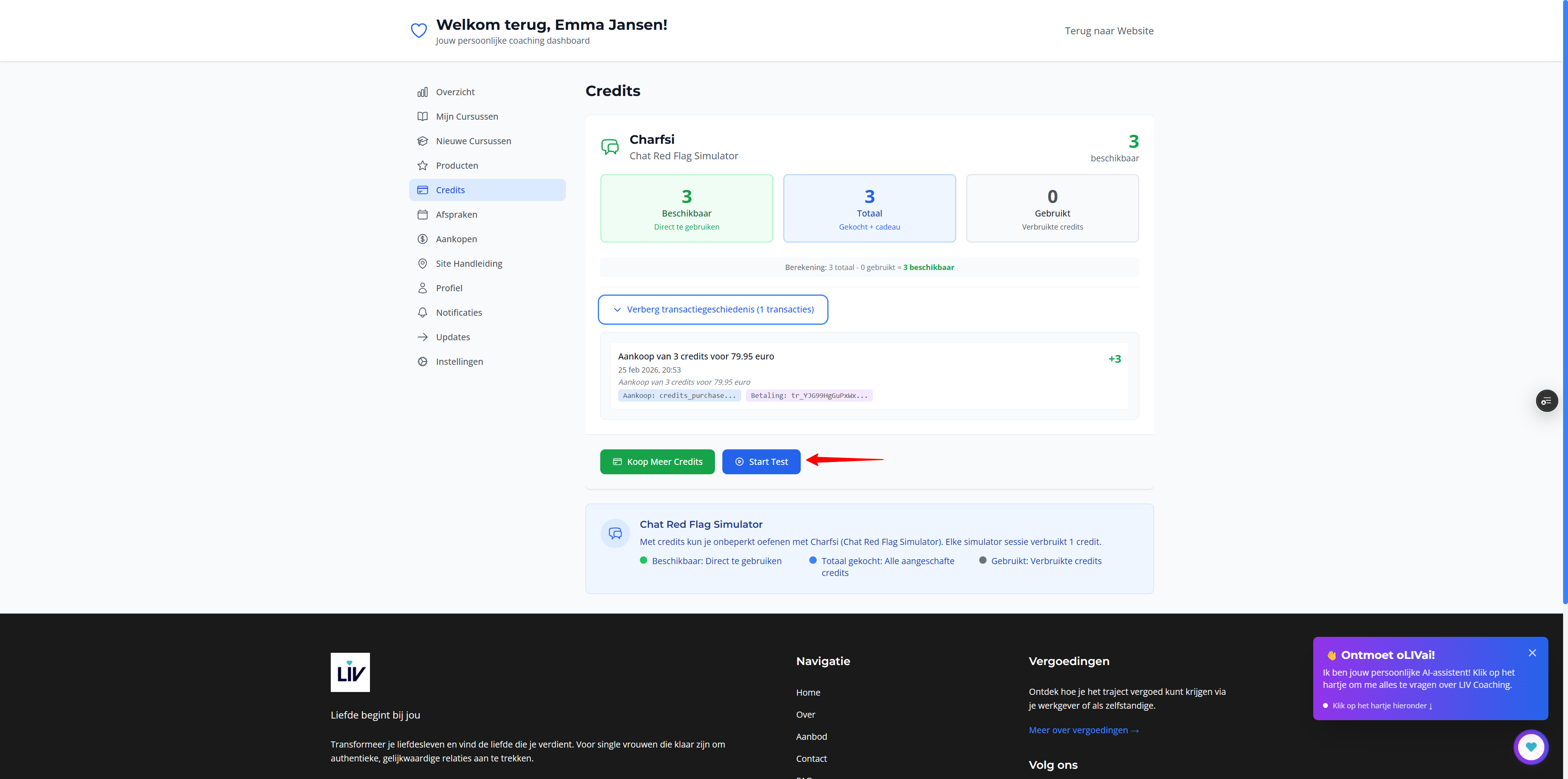
Task: Close the Ontmoet oLIVai popup
Action: click(x=1533, y=652)
